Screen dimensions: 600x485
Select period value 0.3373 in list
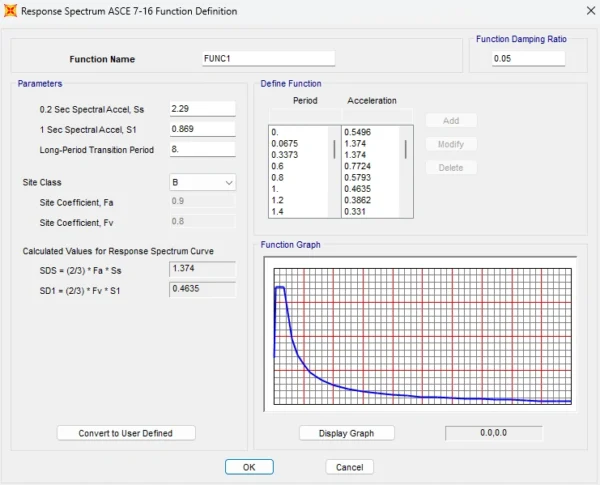[x=285, y=155]
